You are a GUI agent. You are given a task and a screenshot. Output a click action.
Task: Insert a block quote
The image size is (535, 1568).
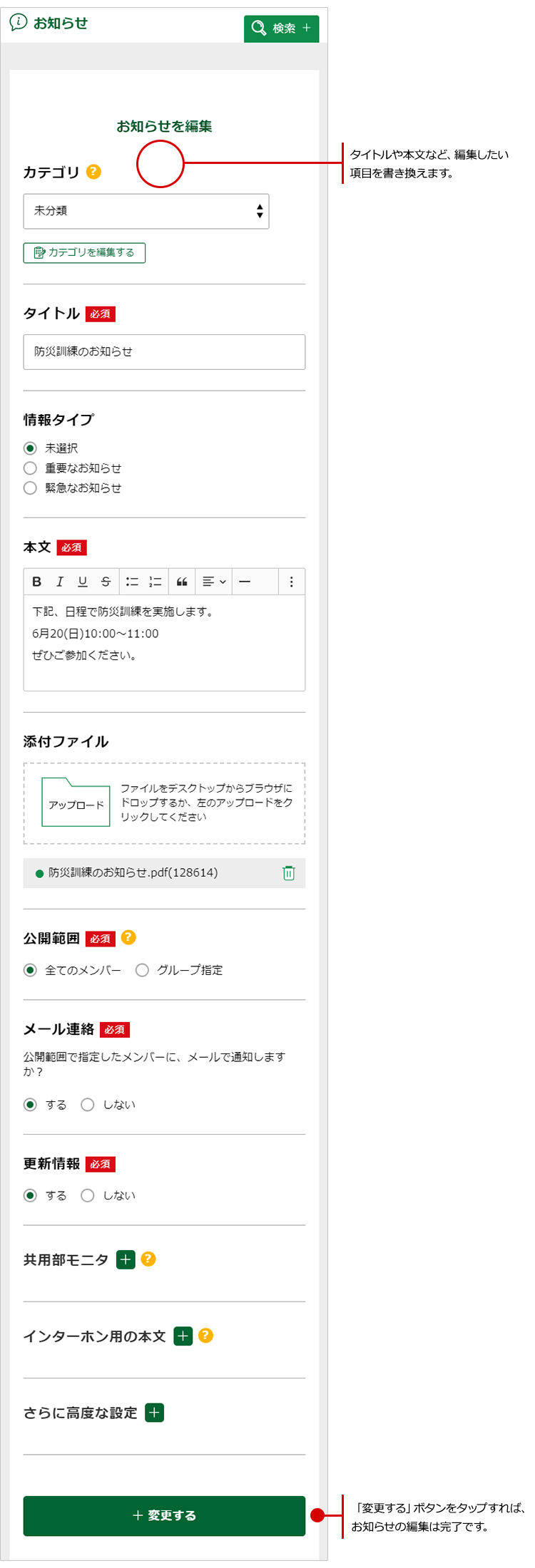(x=182, y=582)
